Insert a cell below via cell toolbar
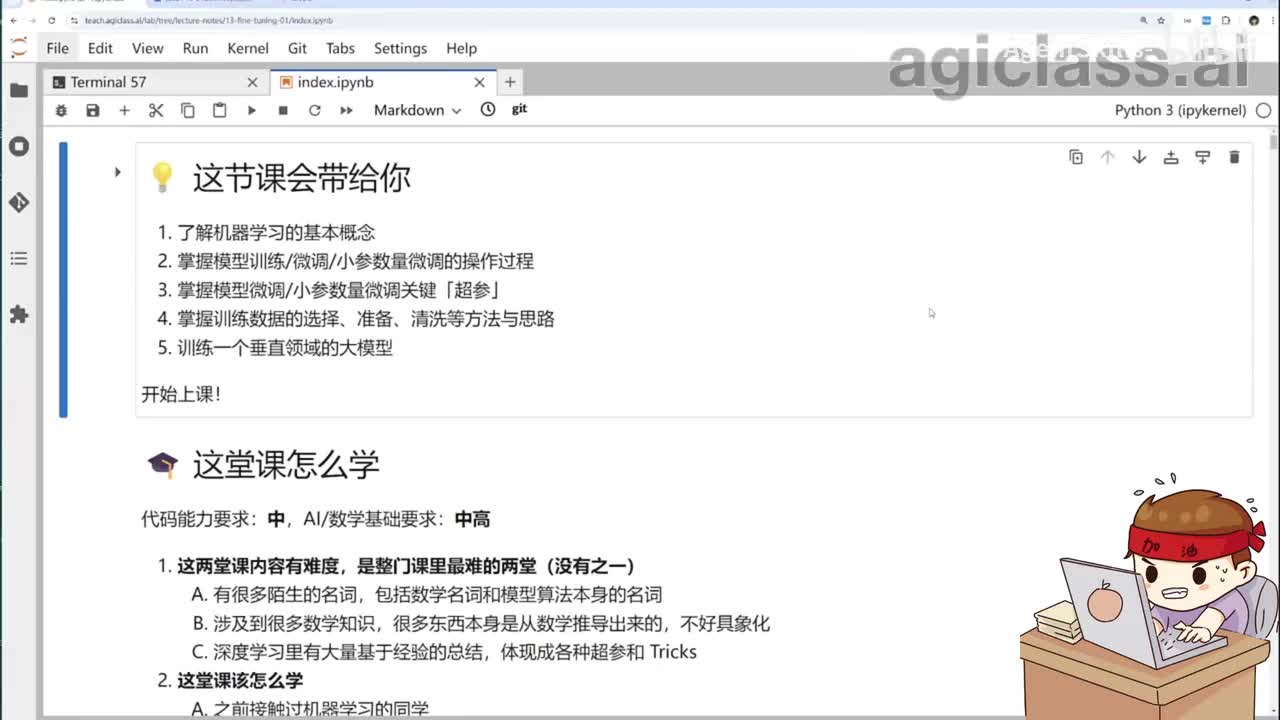Image resolution: width=1280 pixels, height=720 pixels. 1203,157
